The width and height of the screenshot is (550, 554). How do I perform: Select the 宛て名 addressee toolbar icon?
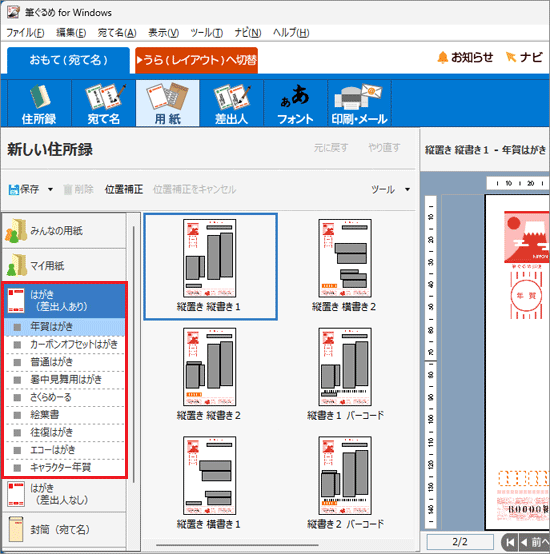click(x=104, y=103)
